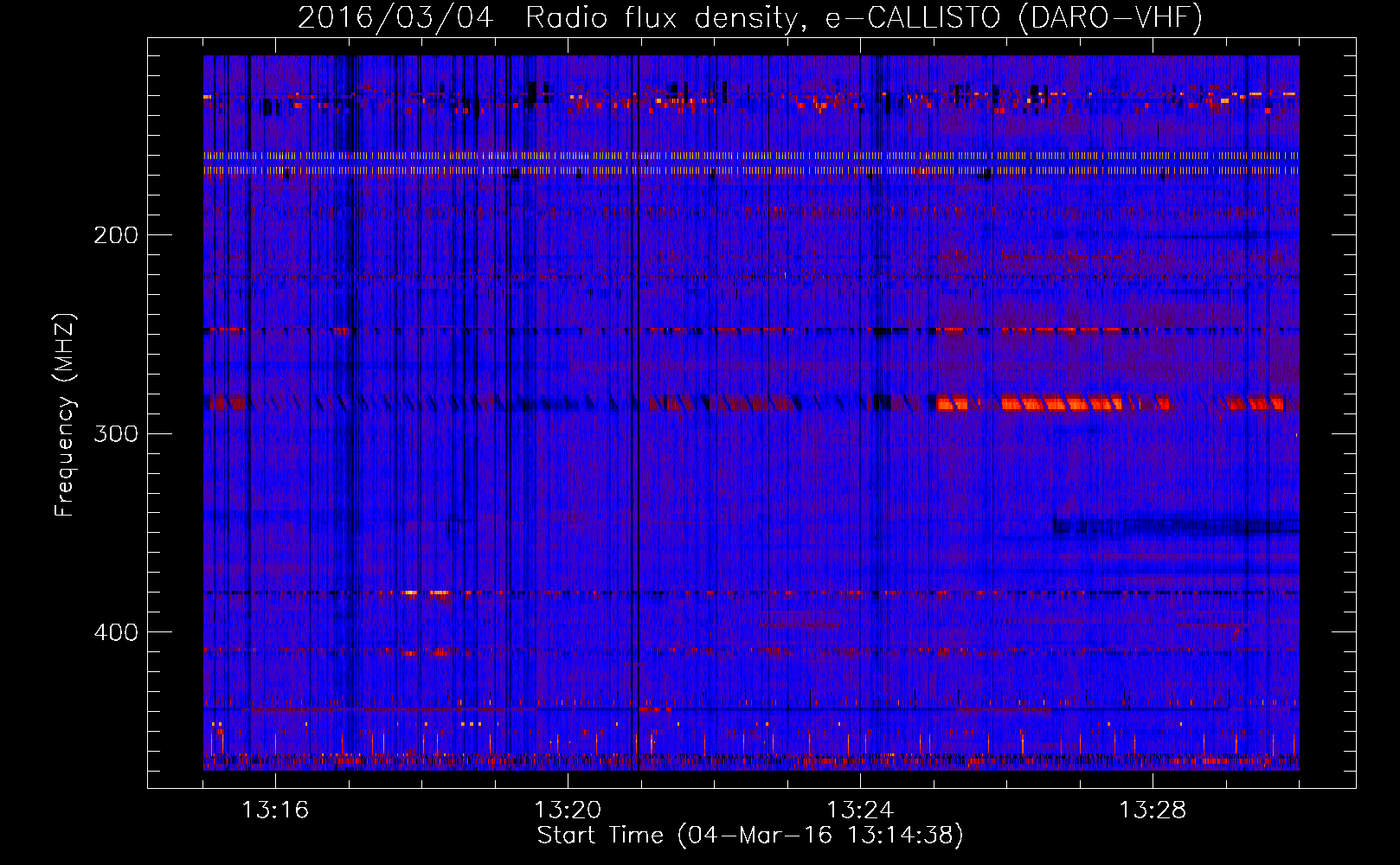Click the bright red burst near 290 MHz
This screenshot has height=865, width=1400.
(x=1060, y=403)
